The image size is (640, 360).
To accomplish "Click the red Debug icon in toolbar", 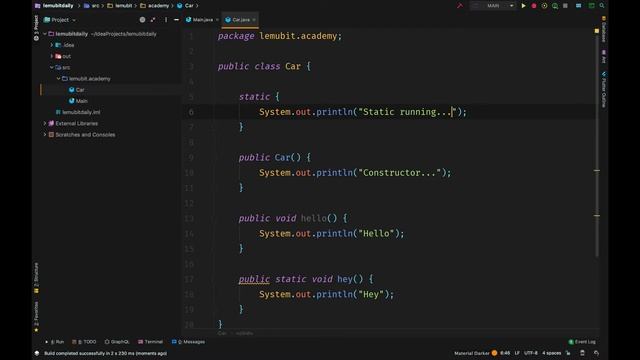I will [x=533, y=6].
